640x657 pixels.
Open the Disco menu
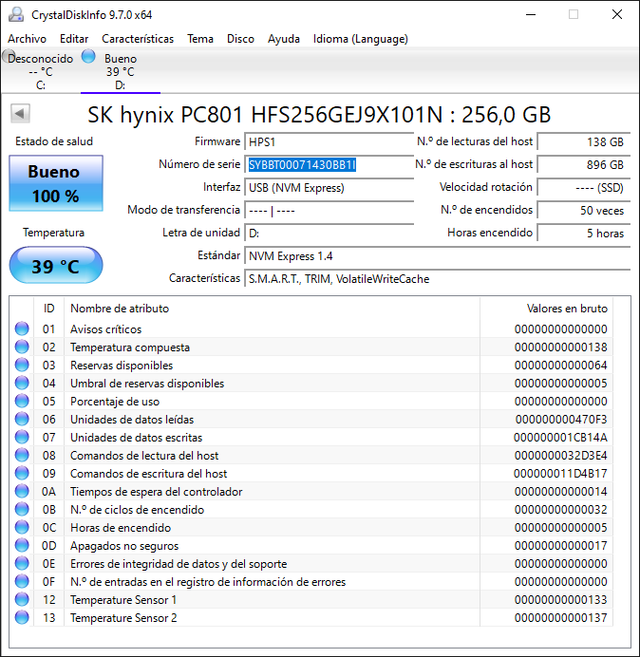tap(241, 39)
